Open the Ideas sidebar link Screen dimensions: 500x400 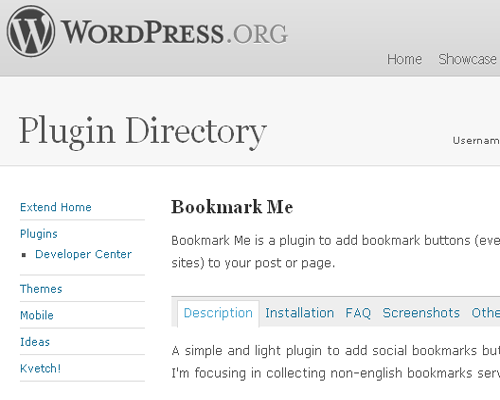35,342
